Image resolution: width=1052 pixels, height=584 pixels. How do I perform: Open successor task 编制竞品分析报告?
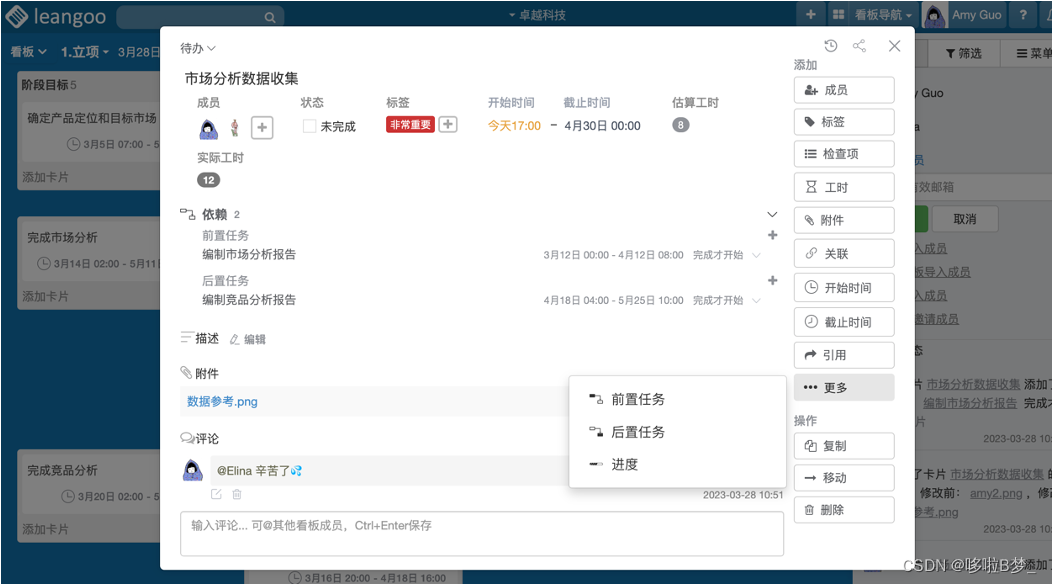coord(249,300)
